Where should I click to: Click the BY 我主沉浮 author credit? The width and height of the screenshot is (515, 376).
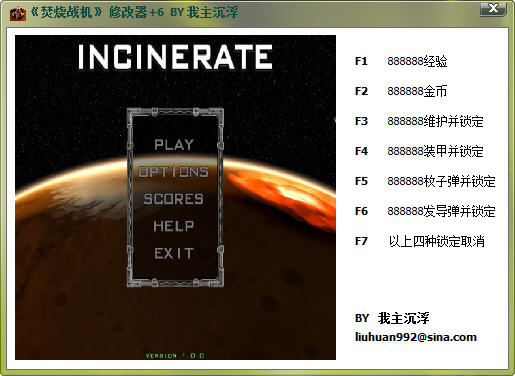pyautogui.click(x=392, y=318)
